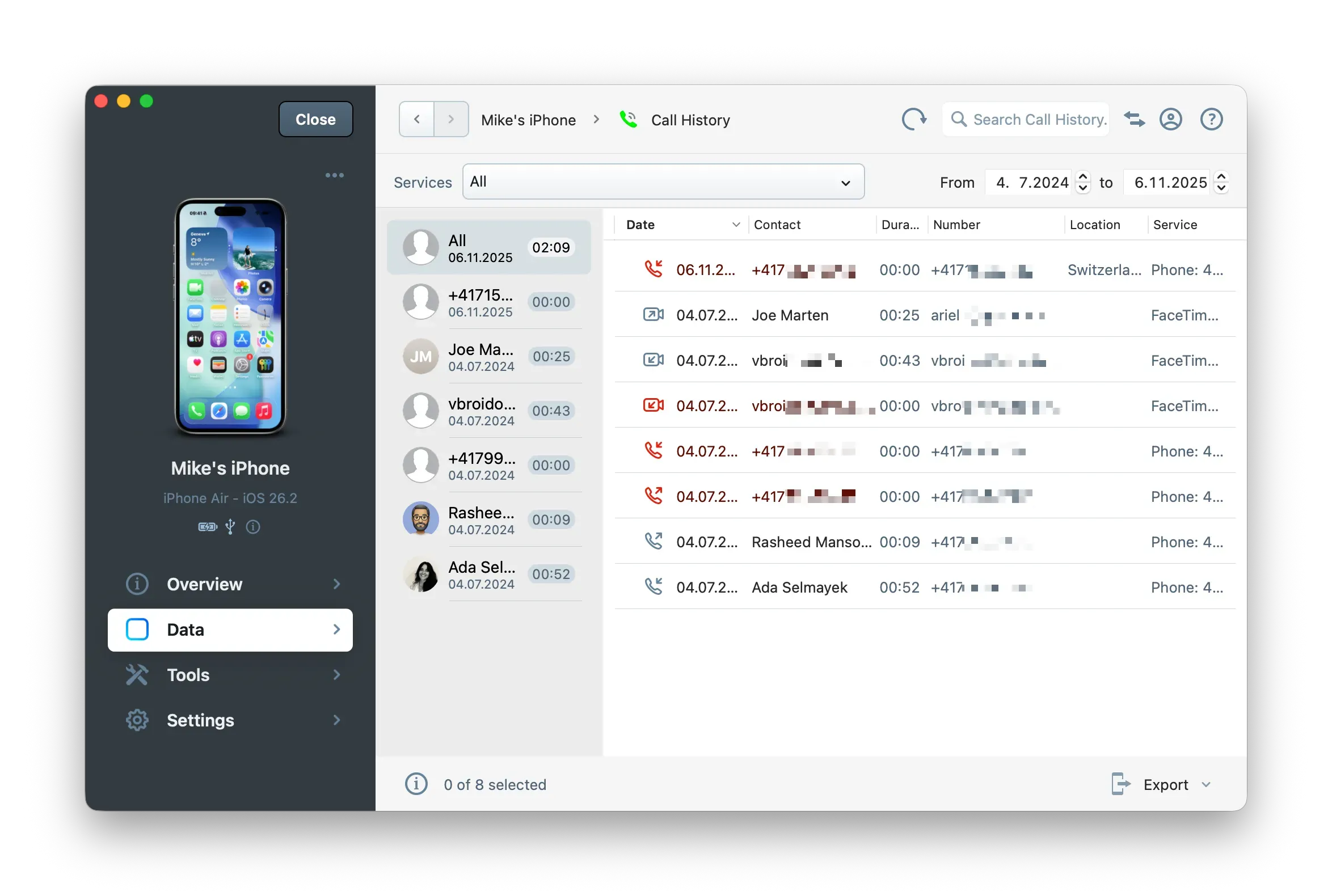This screenshot has width=1332, height=896.
Task: Click the battery status icon under Mike's iPhone
Action: 207,527
